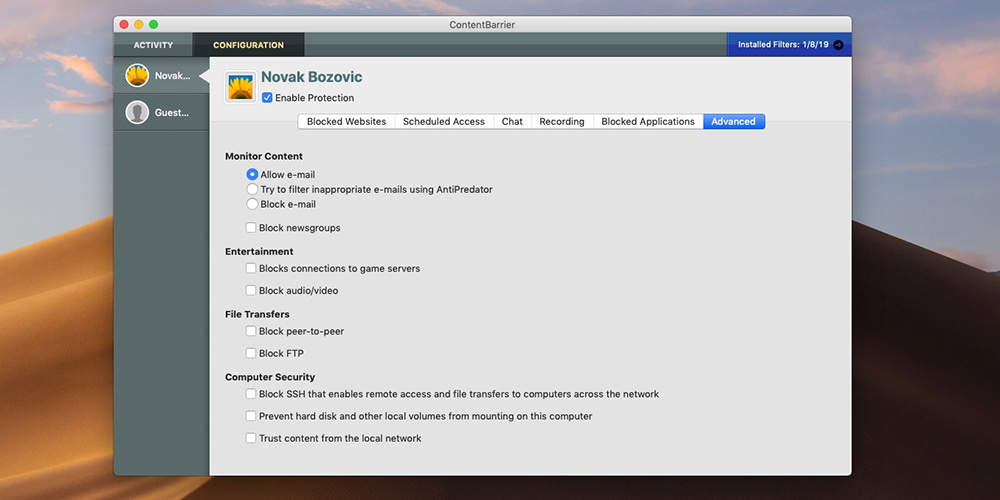Select filter e-mails using AntiPredator option
The image size is (1000, 500).
[252, 189]
